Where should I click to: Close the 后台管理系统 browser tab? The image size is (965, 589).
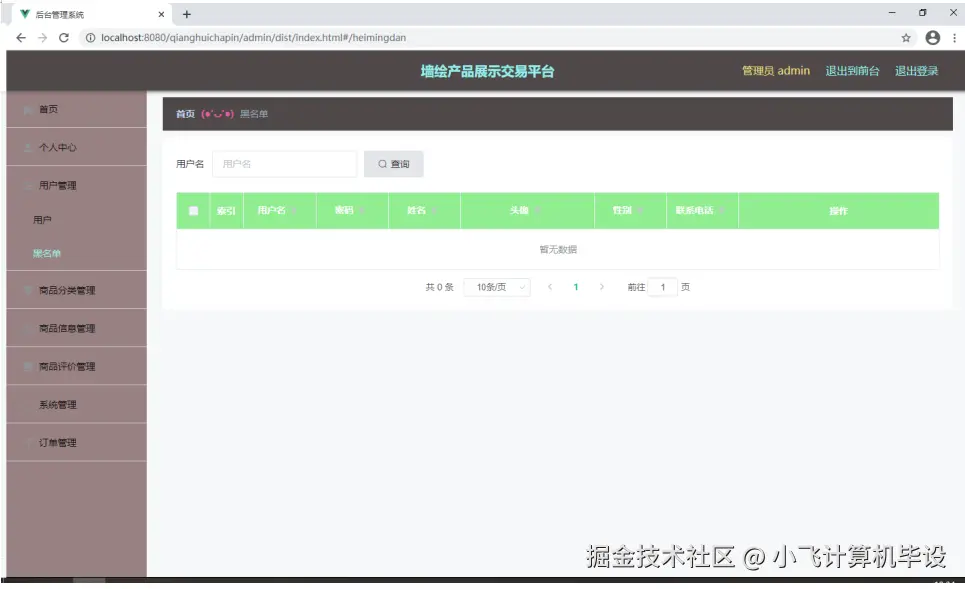click(161, 14)
